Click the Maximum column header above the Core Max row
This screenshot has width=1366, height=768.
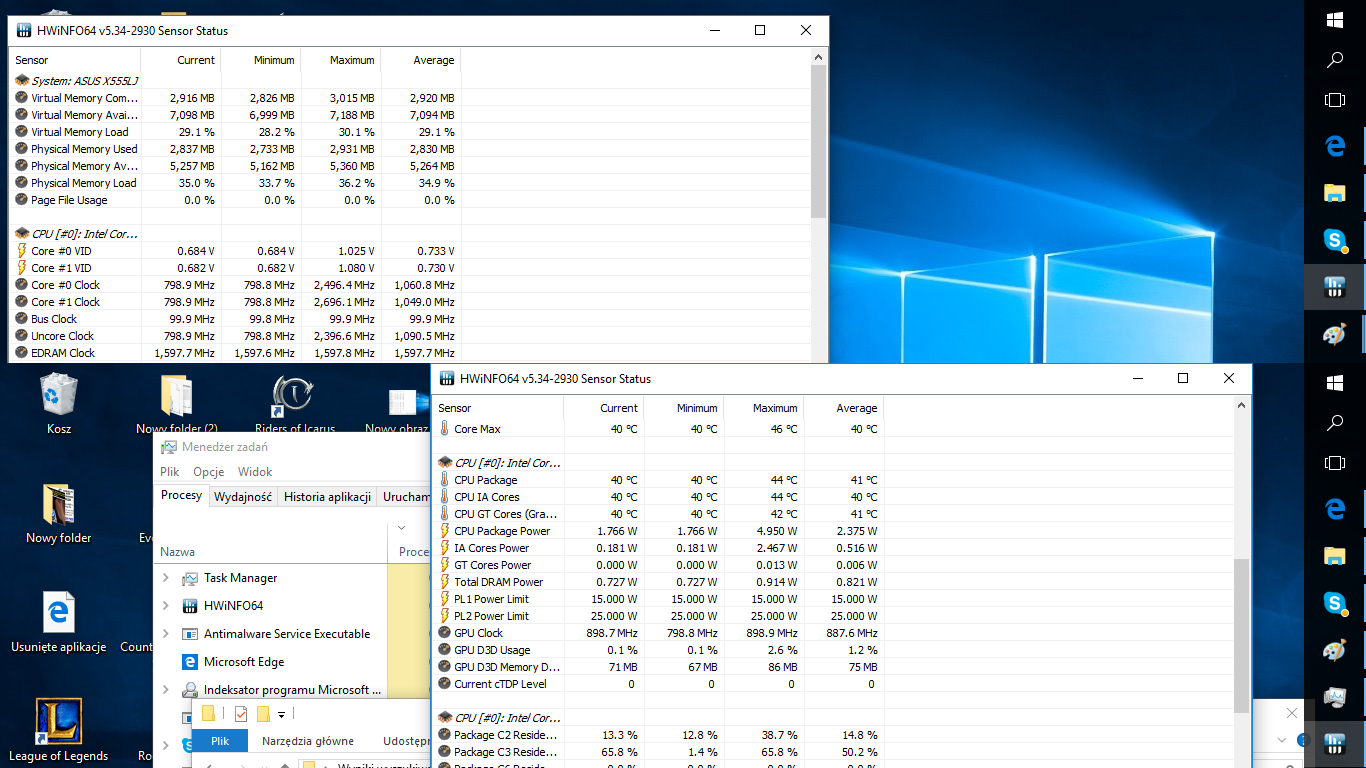764,408
